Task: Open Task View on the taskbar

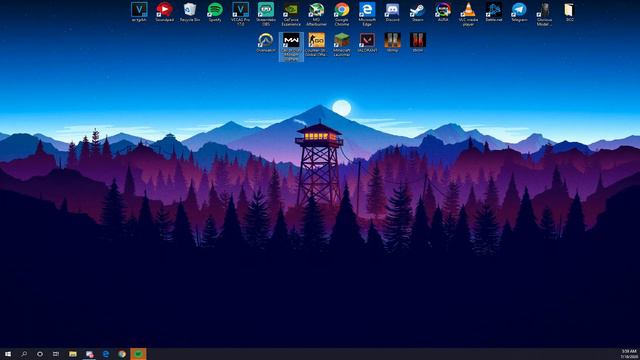Action: click(x=56, y=354)
